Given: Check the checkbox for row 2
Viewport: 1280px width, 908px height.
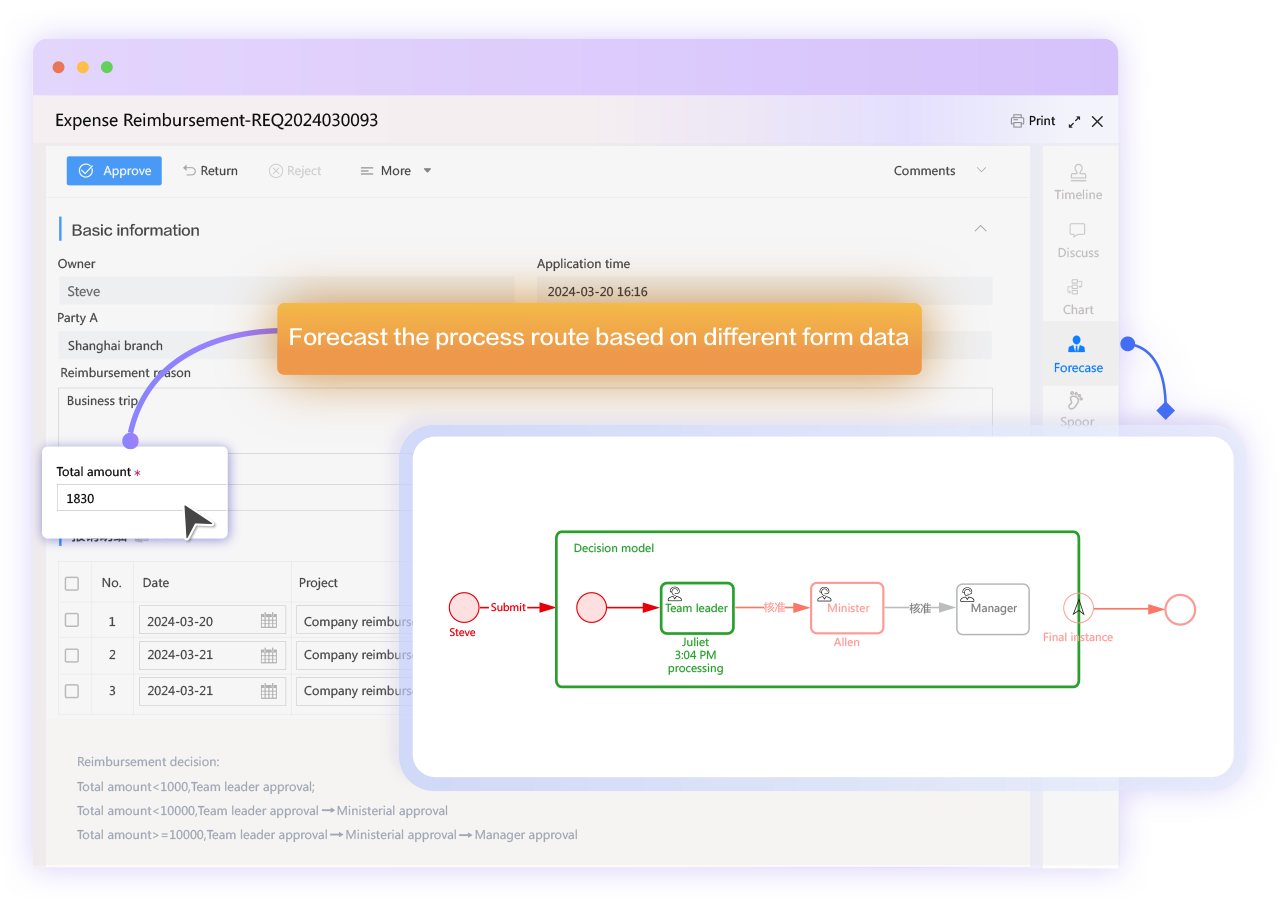Looking at the screenshot, I should click(72, 655).
